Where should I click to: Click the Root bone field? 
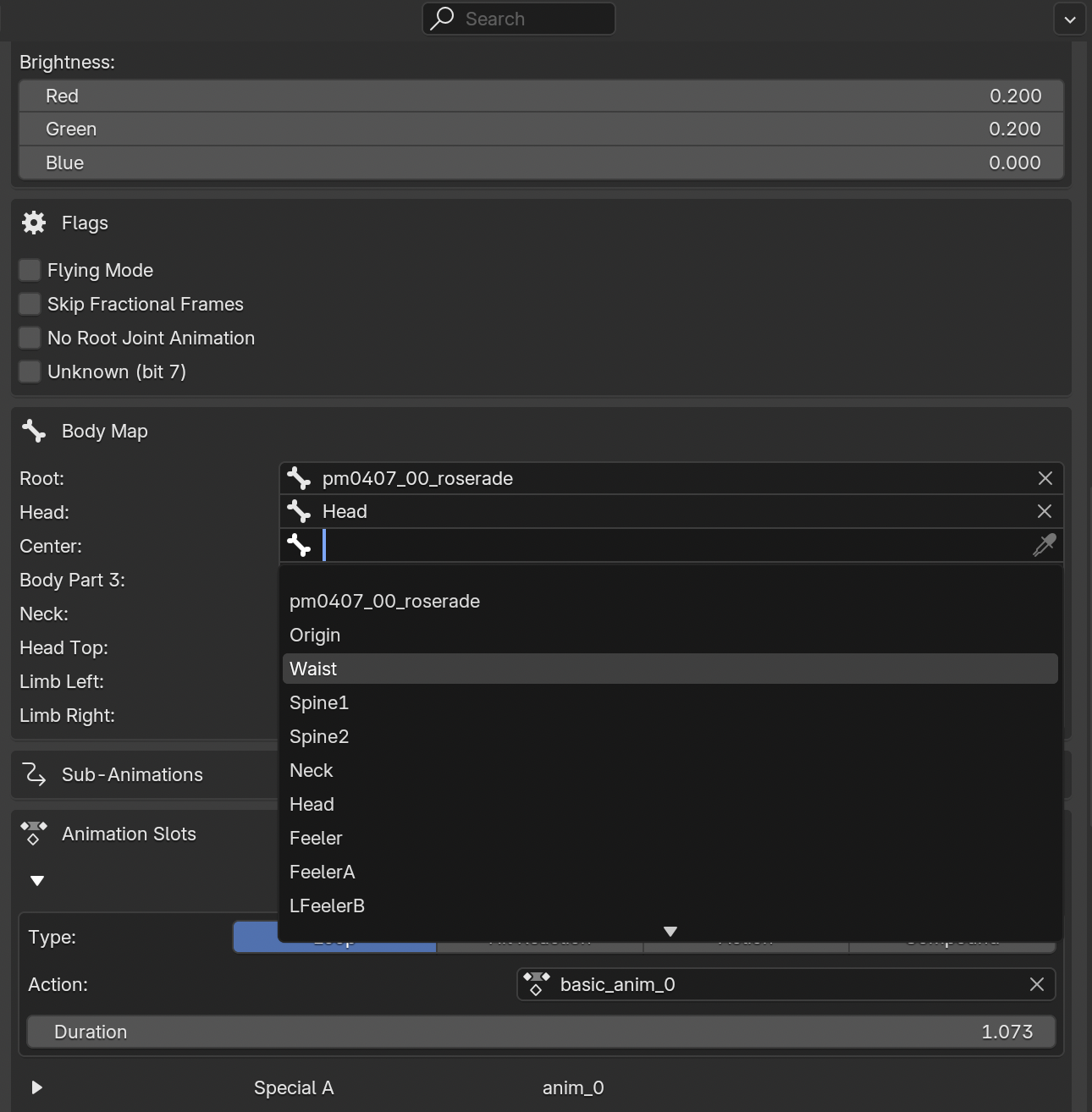coord(671,478)
